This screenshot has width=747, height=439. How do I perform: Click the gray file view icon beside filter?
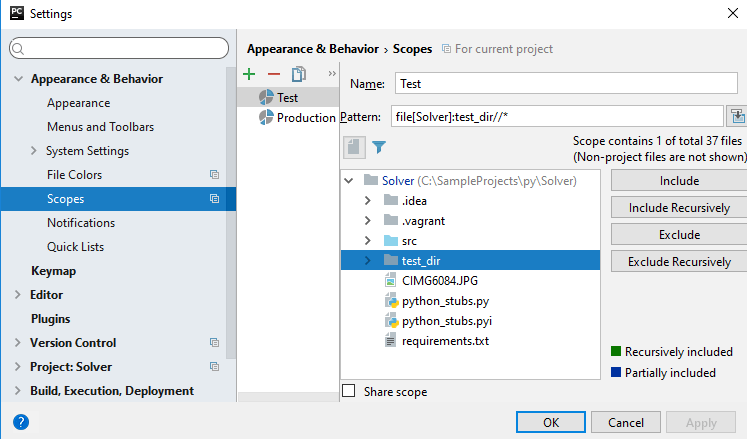pos(354,147)
